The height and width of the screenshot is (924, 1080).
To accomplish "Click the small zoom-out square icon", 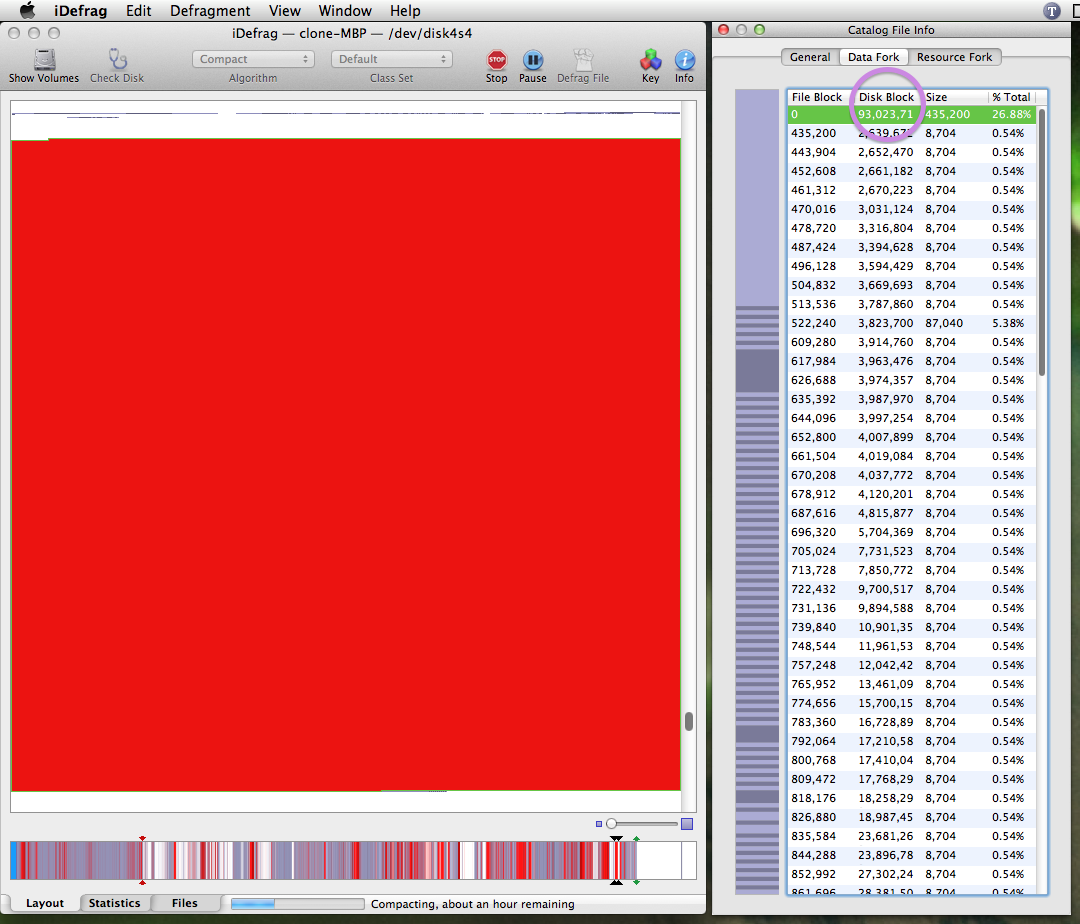I will pos(599,823).
